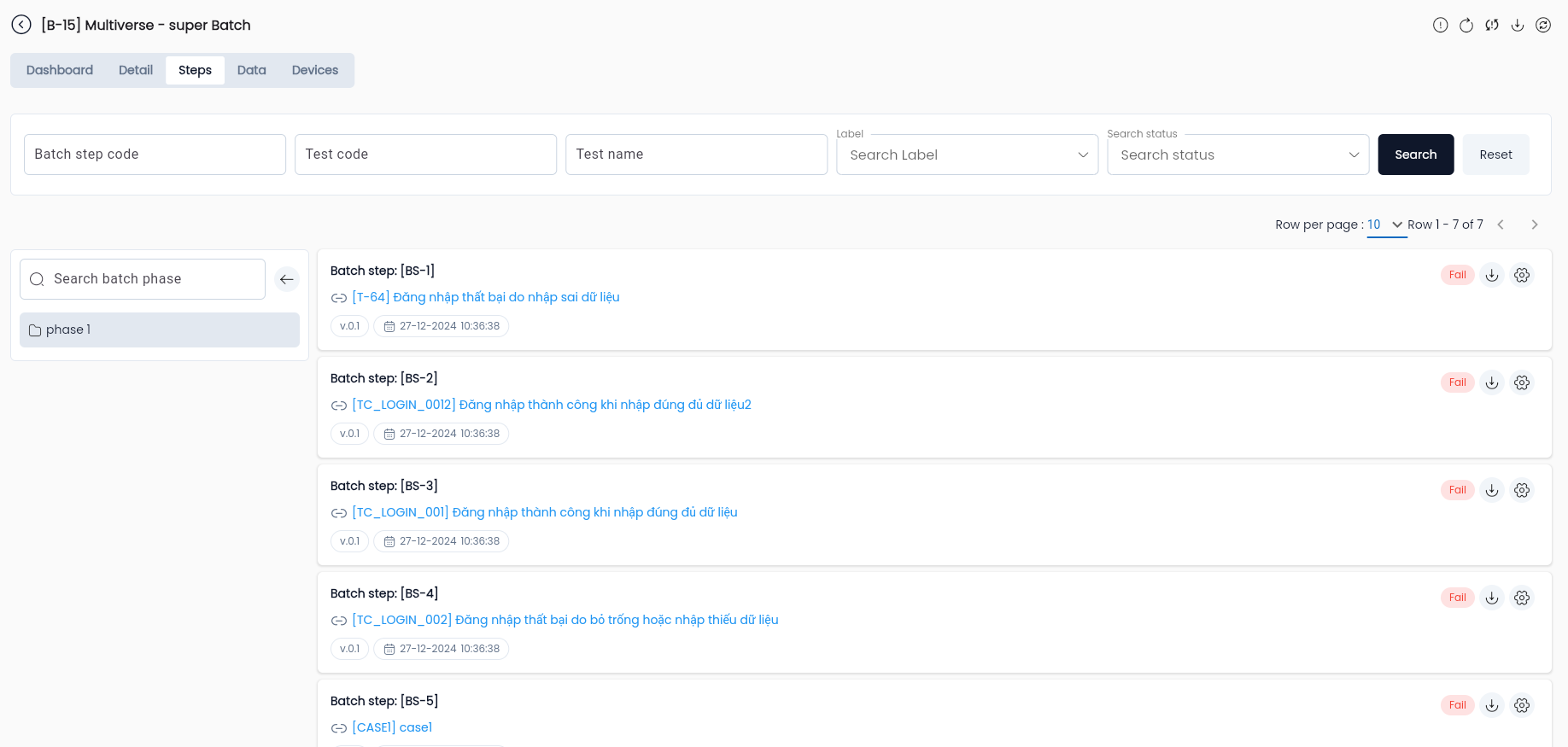Image resolution: width=1568 pixels, height=747 pixels.
Task: Focus the Batch step code field
Action: point(155,155)
